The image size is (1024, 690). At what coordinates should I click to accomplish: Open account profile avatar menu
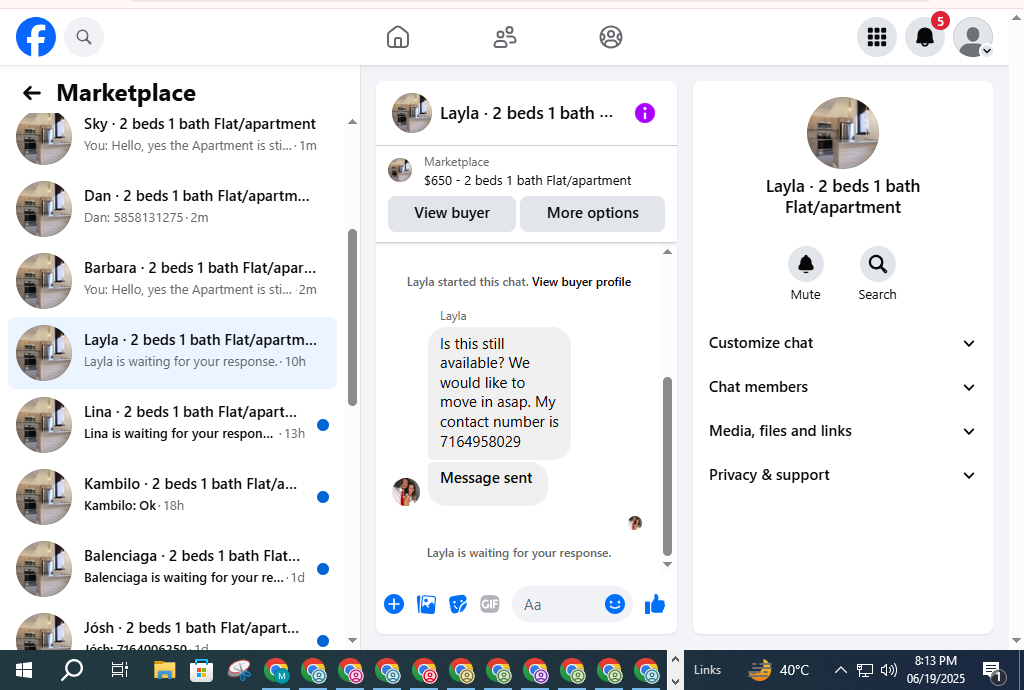(973, 37)
